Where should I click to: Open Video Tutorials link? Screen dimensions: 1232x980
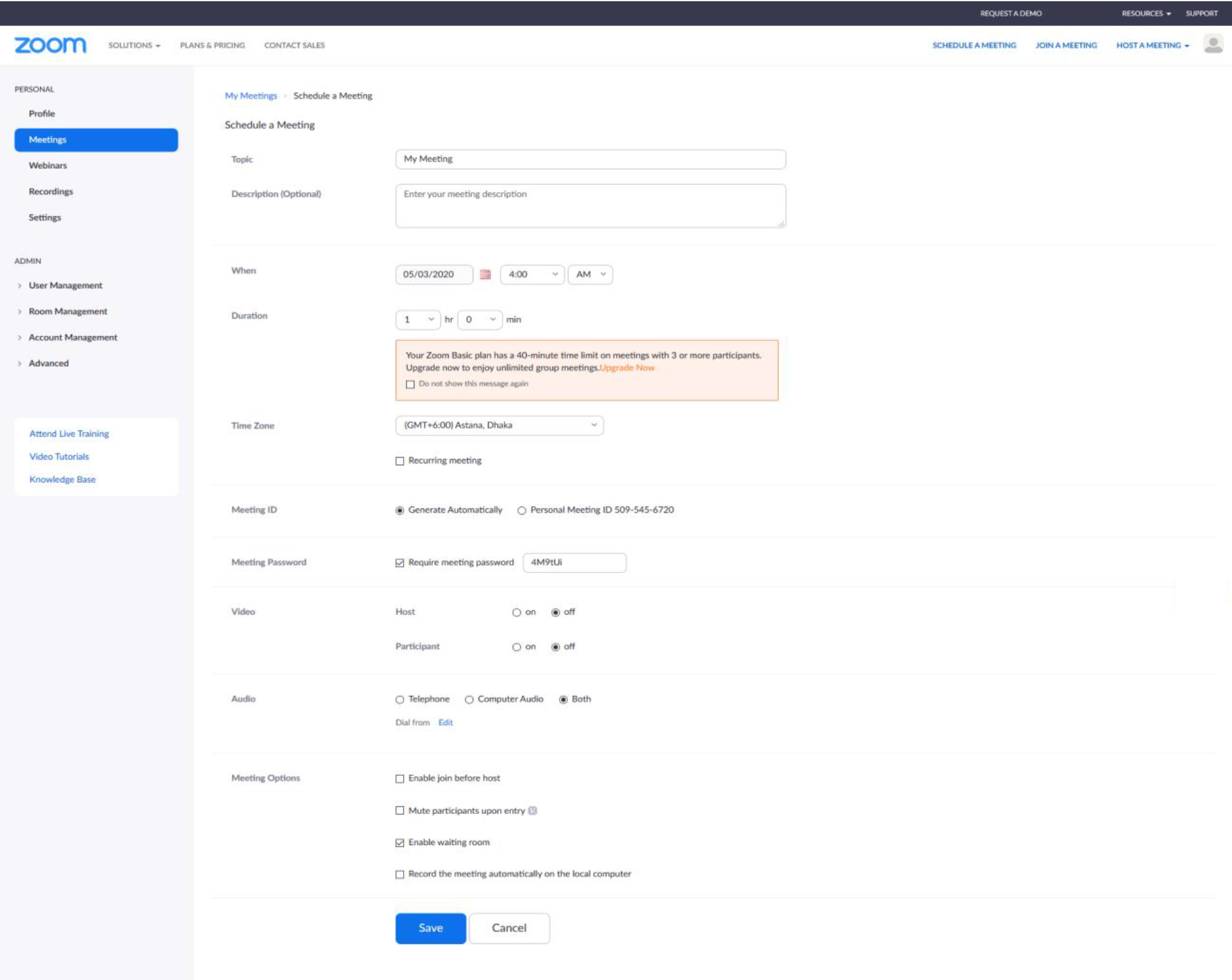click(x=59, y=456)
